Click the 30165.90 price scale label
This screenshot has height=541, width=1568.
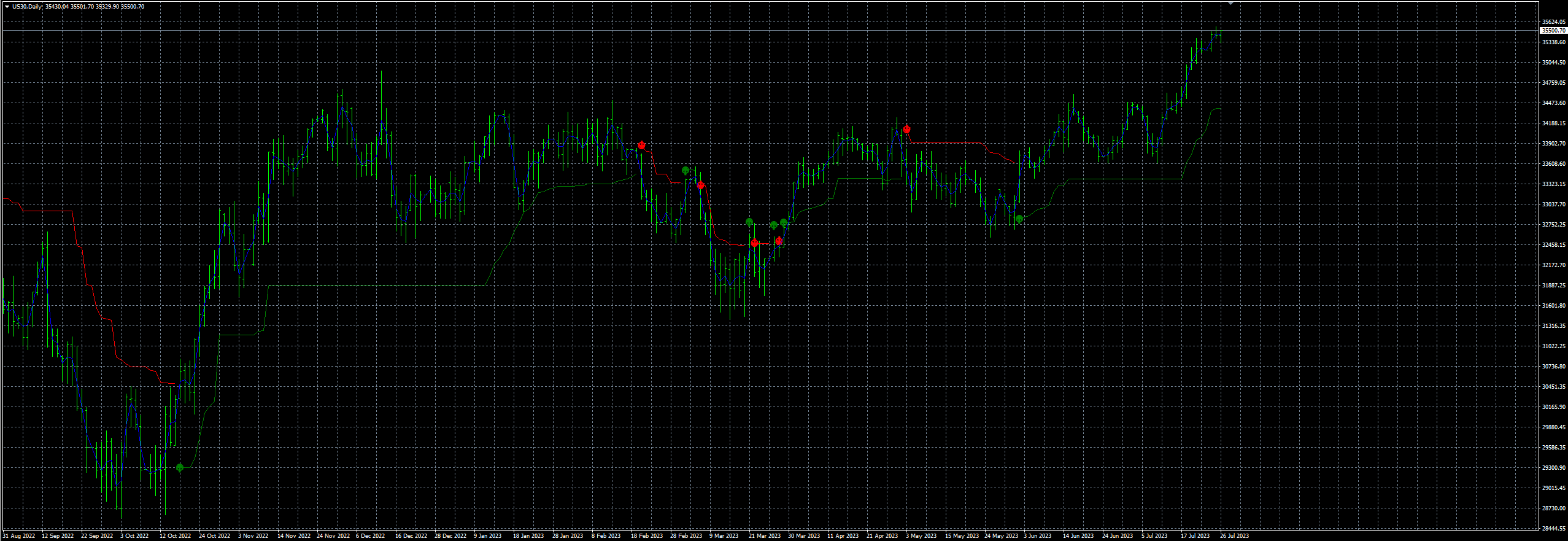coord(1554,407)
